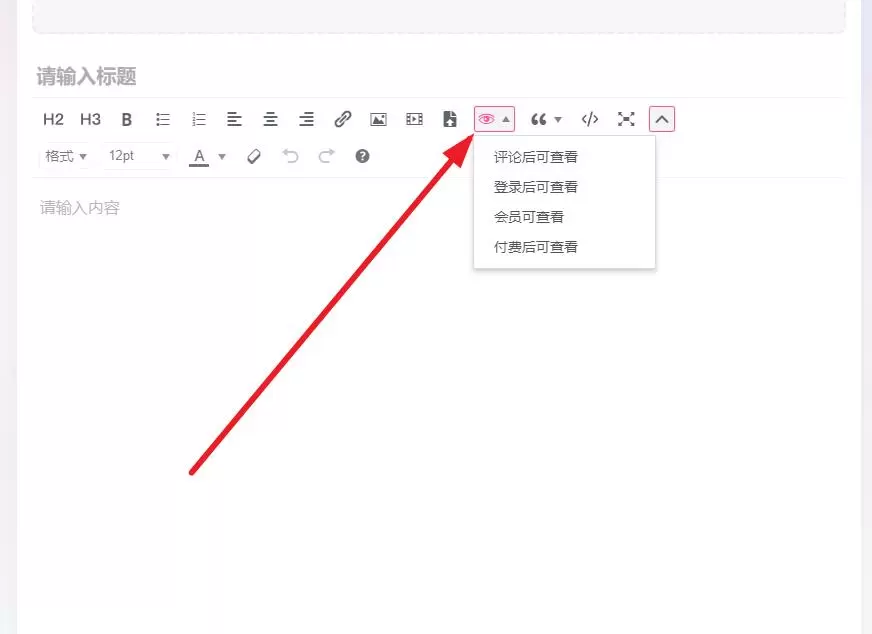Open text color picker arrow

222,157
